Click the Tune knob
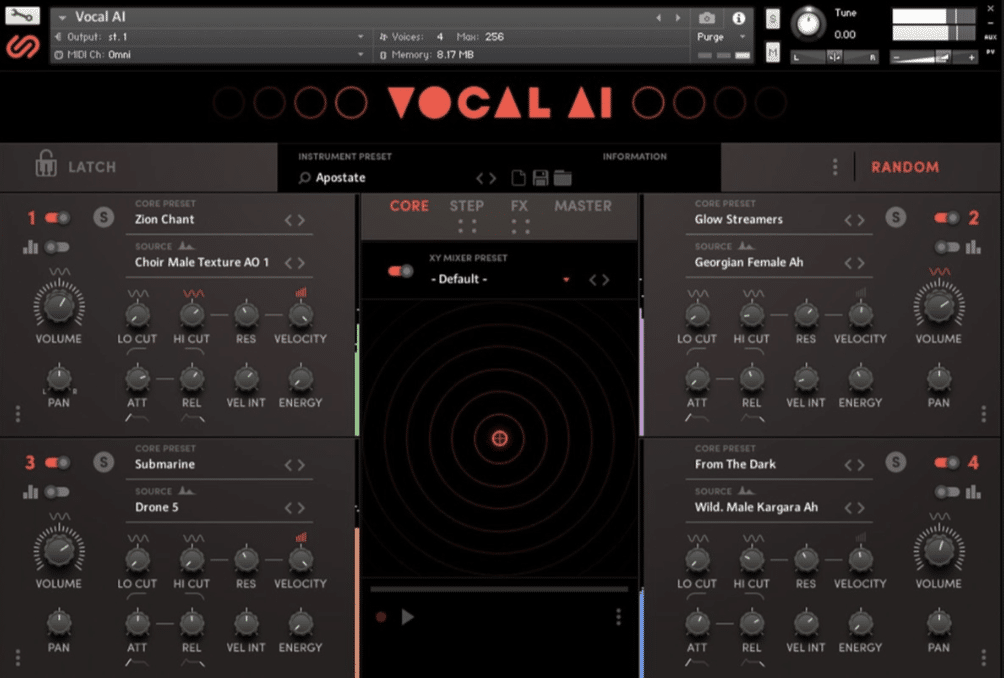The width and height of the screenshot is (1004, 678). click(x=808, y=24)
